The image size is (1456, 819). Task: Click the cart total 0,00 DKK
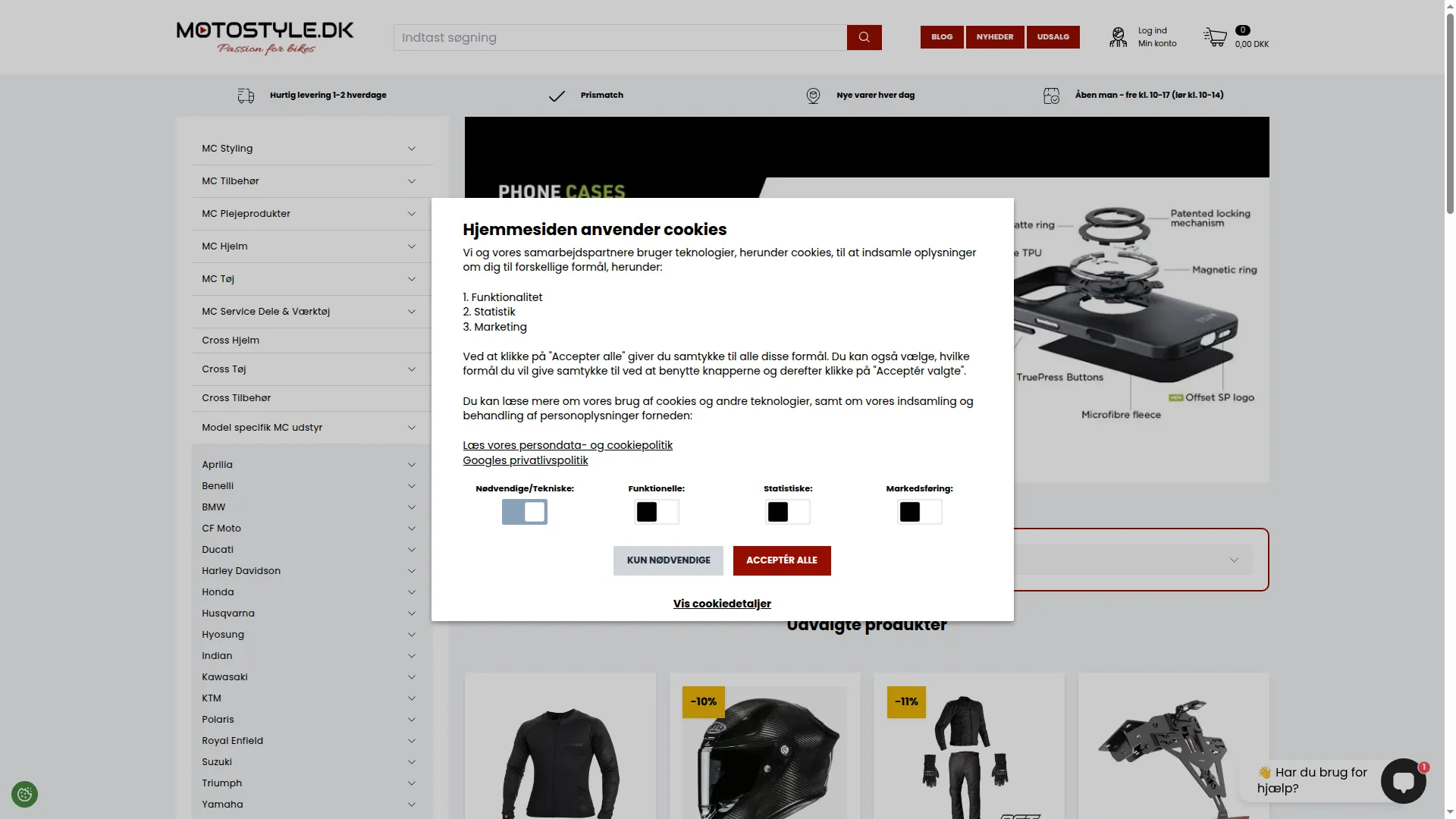[1252, 45]
